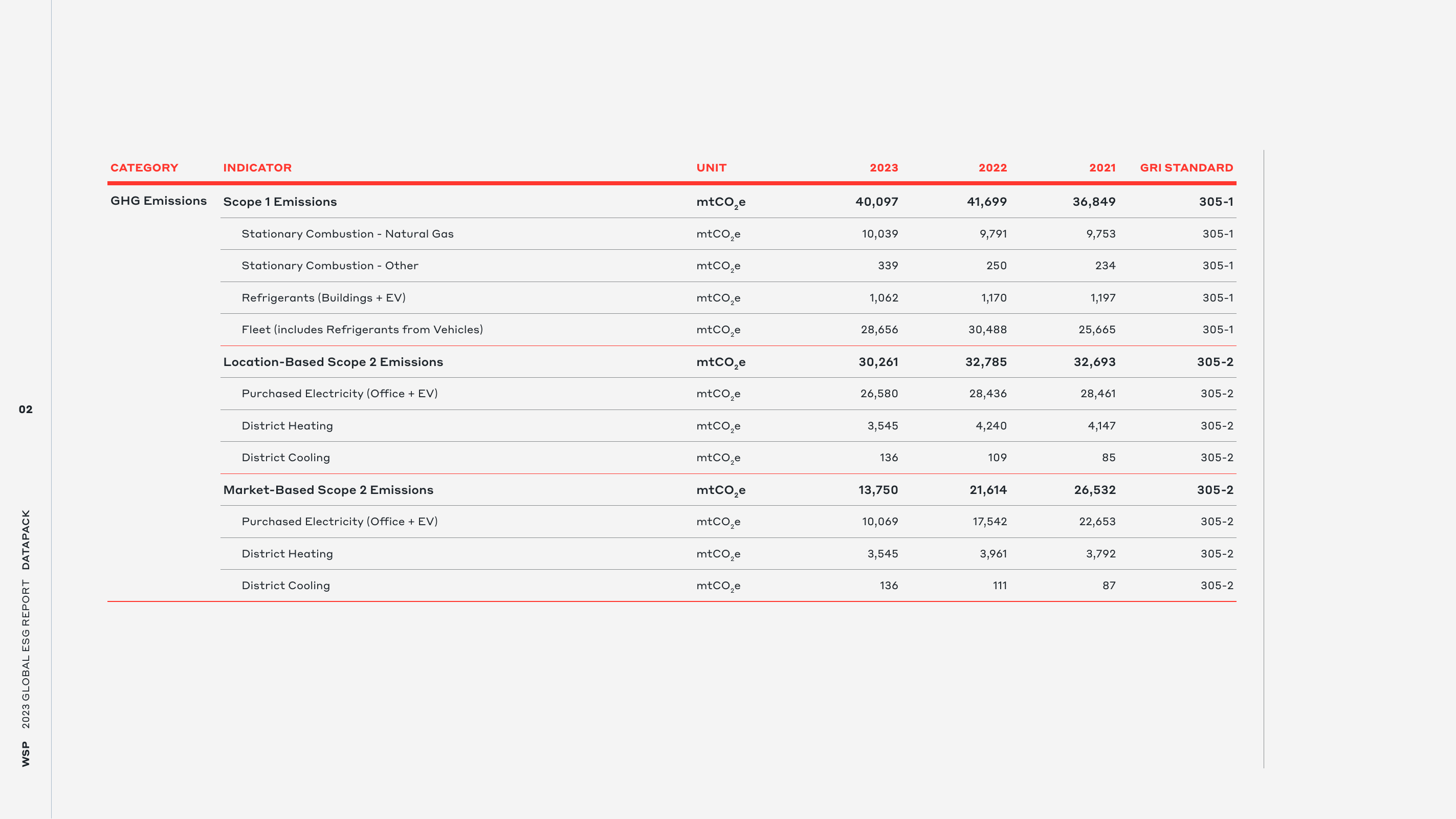Click Scope 1 Emissions GRI standard 305-1
Screen dimensions: 1456x819
pos(1216,202)
